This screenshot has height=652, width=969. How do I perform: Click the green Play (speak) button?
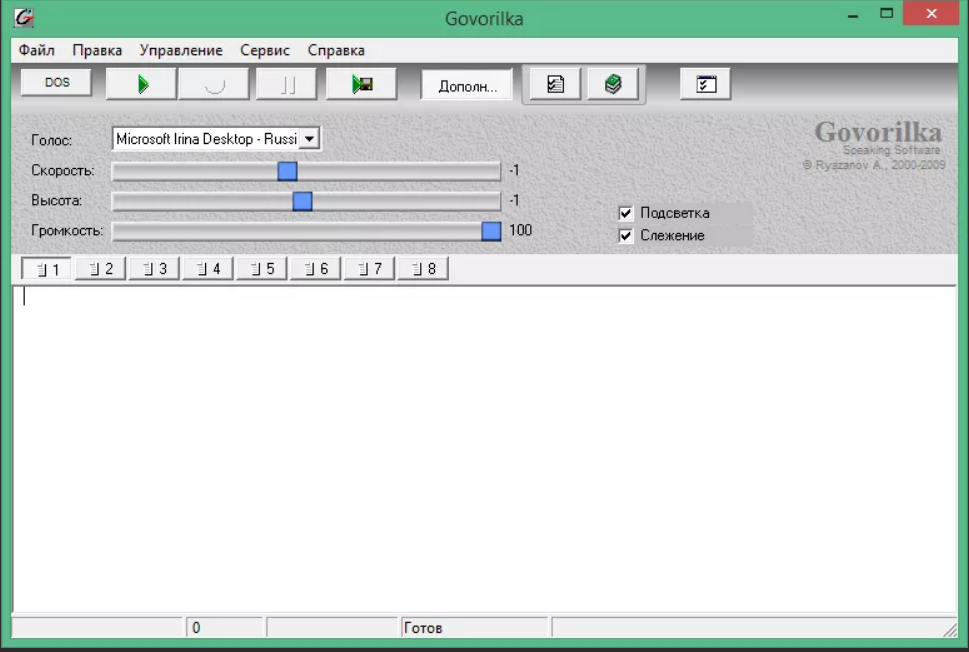coord(142,84)
